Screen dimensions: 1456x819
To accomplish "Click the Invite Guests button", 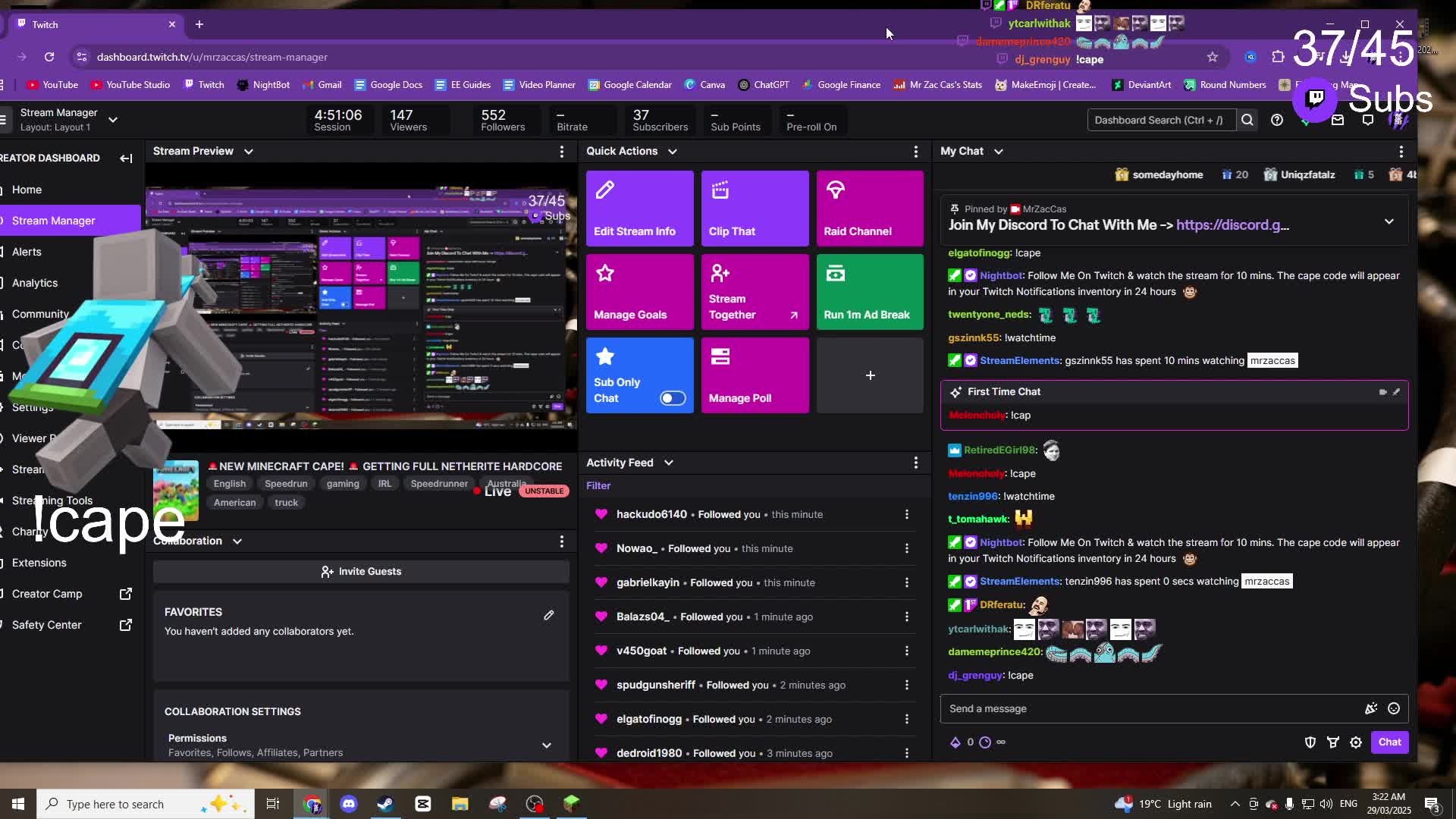I will click(x=361, y=572).
